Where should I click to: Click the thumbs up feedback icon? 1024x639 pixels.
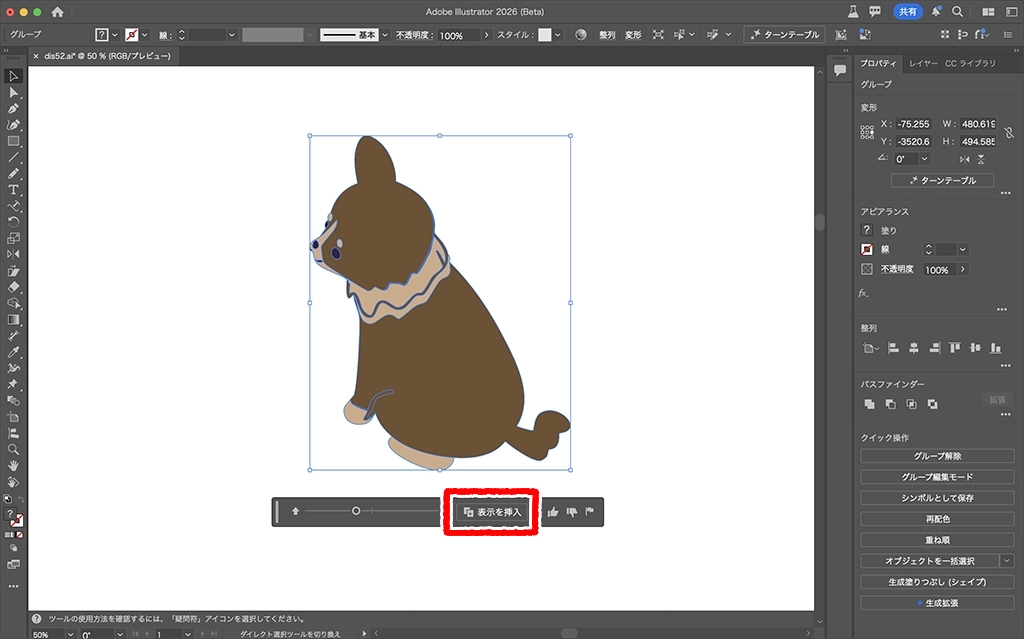pos(552,512)
